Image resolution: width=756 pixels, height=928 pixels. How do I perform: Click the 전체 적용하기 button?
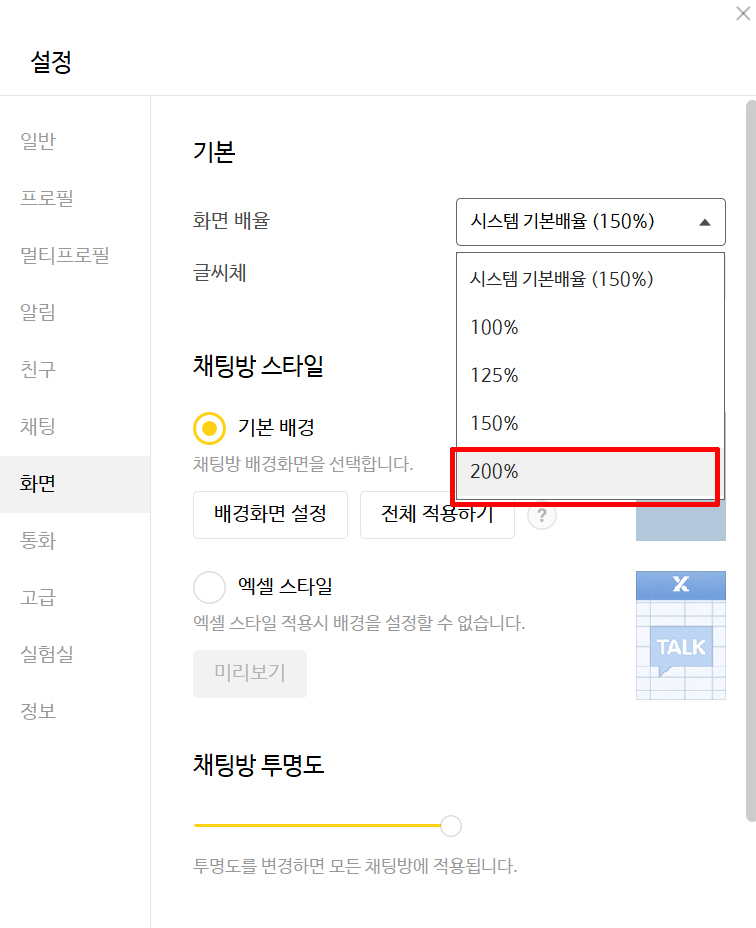[x=437, y=514]
